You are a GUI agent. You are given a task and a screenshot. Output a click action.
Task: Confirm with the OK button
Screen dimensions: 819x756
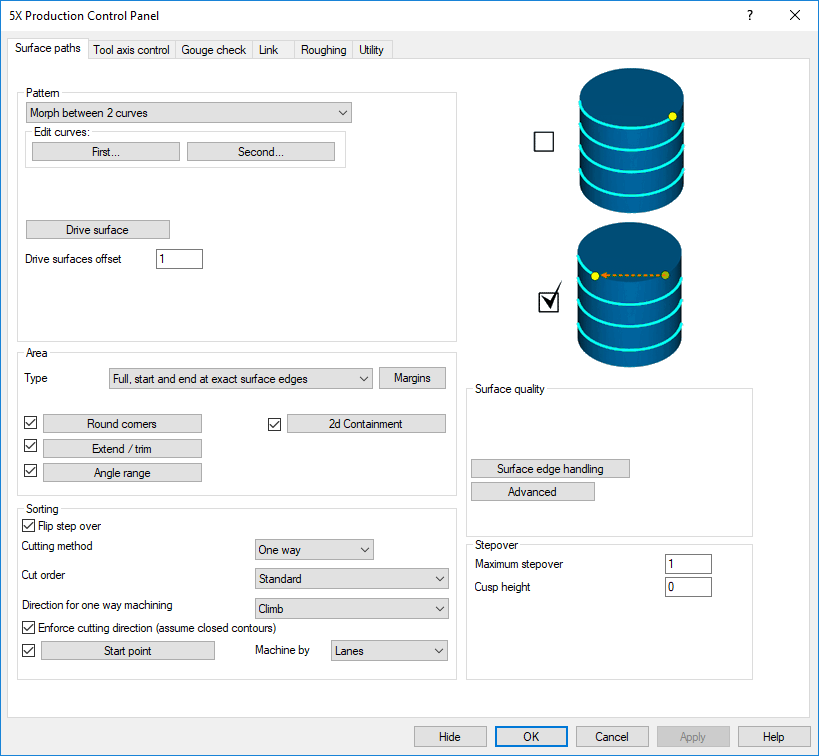[x=531, y=737]
